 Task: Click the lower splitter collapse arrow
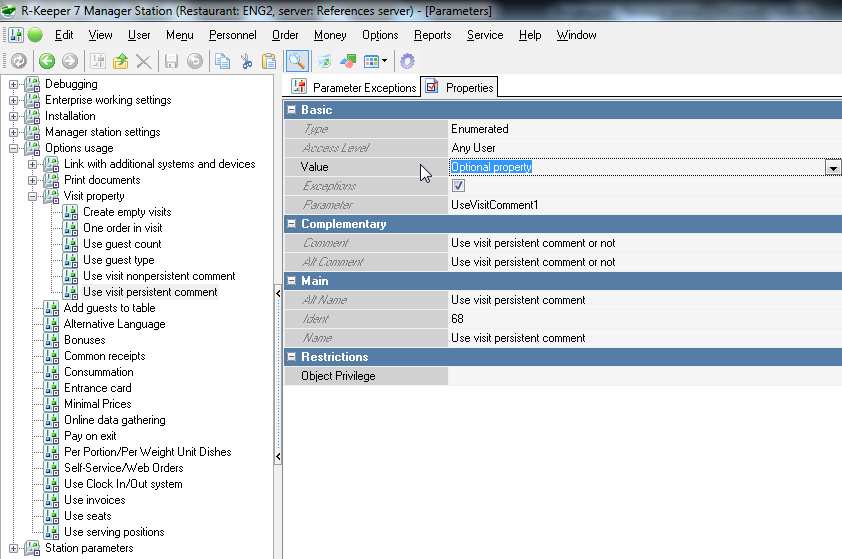[278, 457]
